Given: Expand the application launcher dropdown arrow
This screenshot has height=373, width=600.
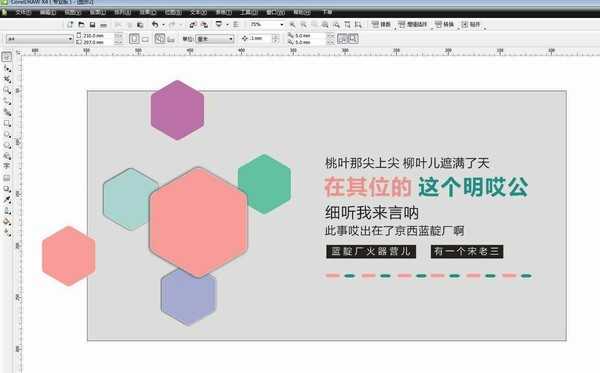Looking at the screenshot, I should (227, 24).
